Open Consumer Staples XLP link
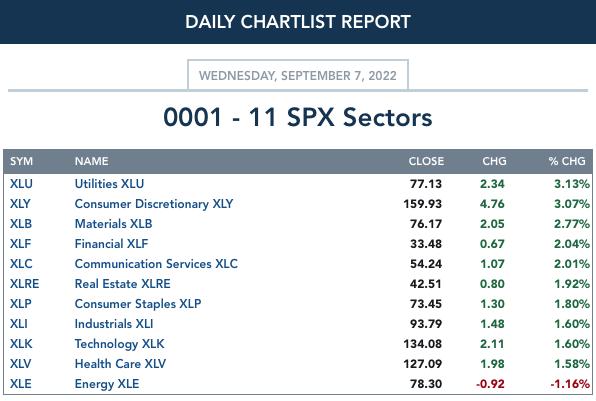596x401 pixels. [138, 304]
